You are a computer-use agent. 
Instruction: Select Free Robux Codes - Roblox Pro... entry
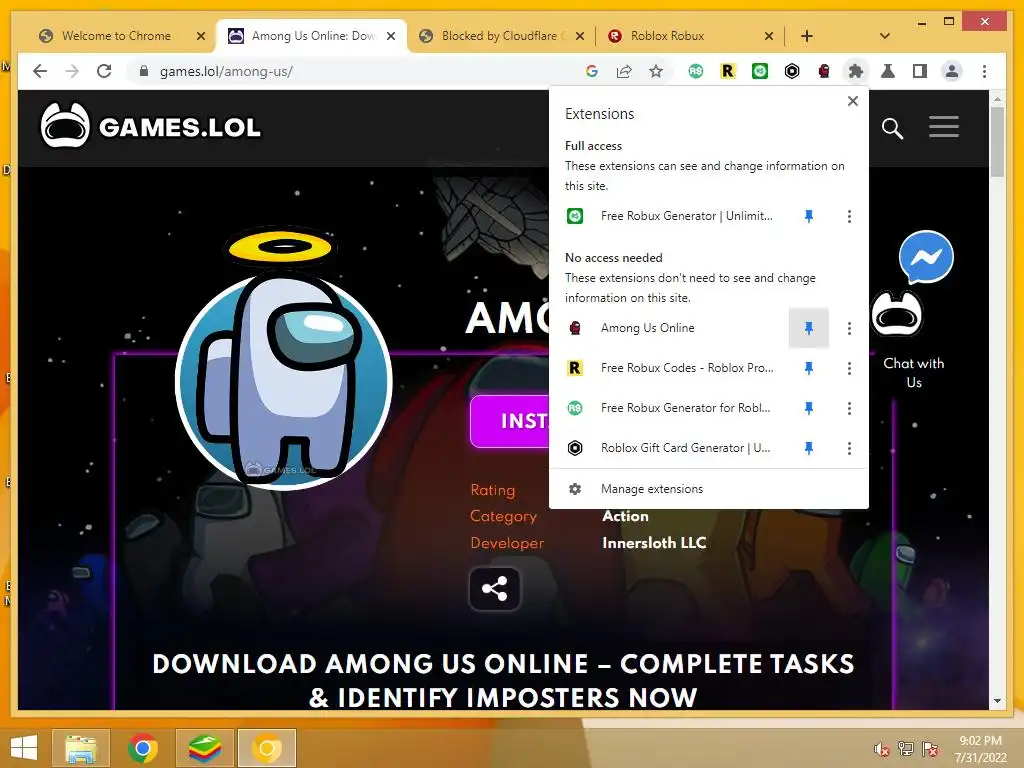click(x=669, y=368)
